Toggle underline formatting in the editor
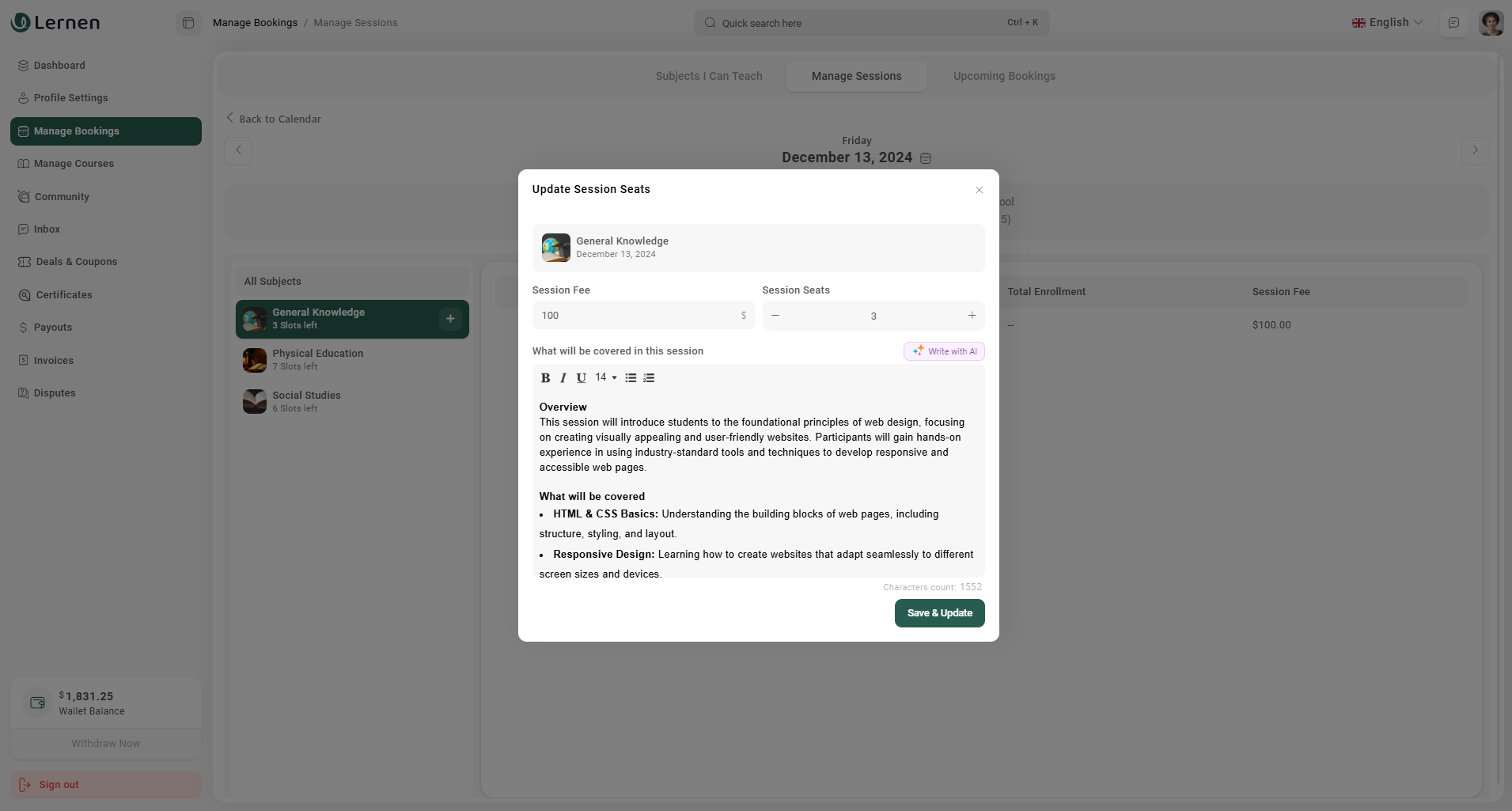 pos(581,378)
